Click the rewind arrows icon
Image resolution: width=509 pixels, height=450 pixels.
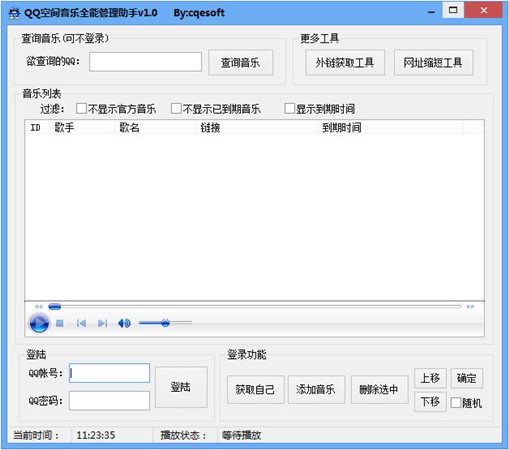[x=39, y=306]
